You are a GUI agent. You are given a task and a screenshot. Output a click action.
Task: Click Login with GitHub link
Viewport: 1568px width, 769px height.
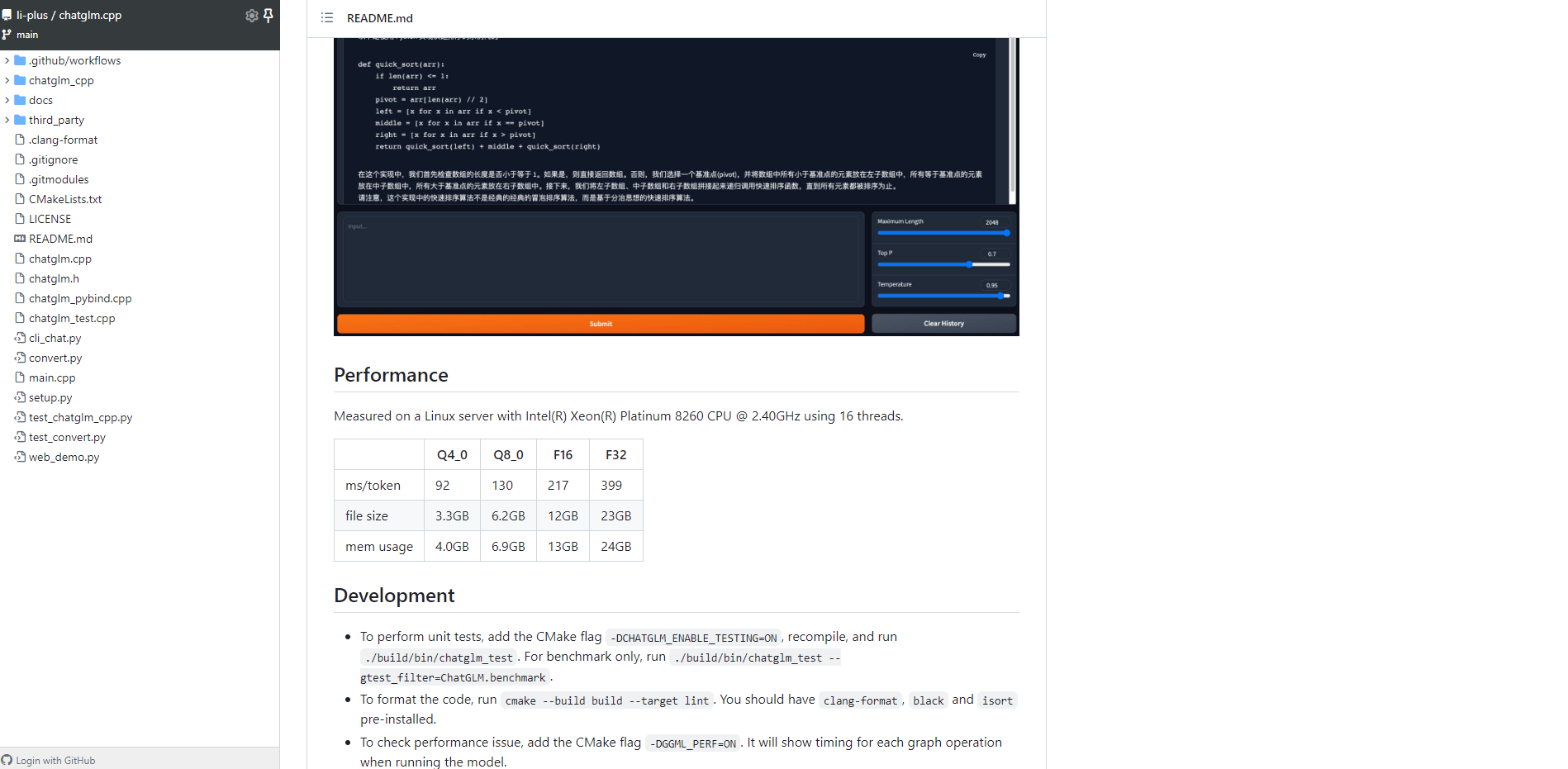[x=55, y=760]
